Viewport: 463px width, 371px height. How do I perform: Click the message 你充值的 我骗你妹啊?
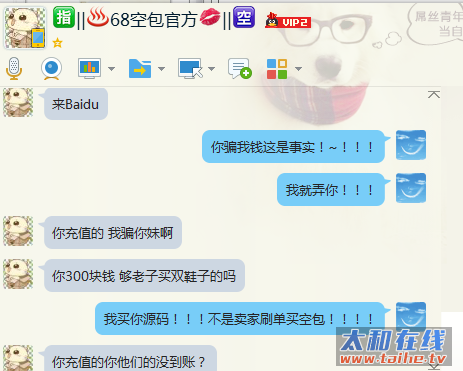coord(113,233)
